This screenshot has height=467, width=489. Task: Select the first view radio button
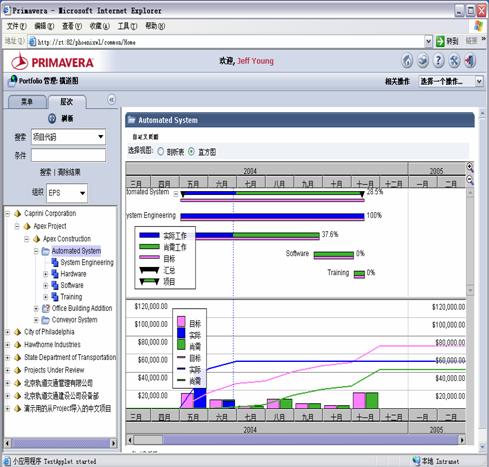[161, 152]
